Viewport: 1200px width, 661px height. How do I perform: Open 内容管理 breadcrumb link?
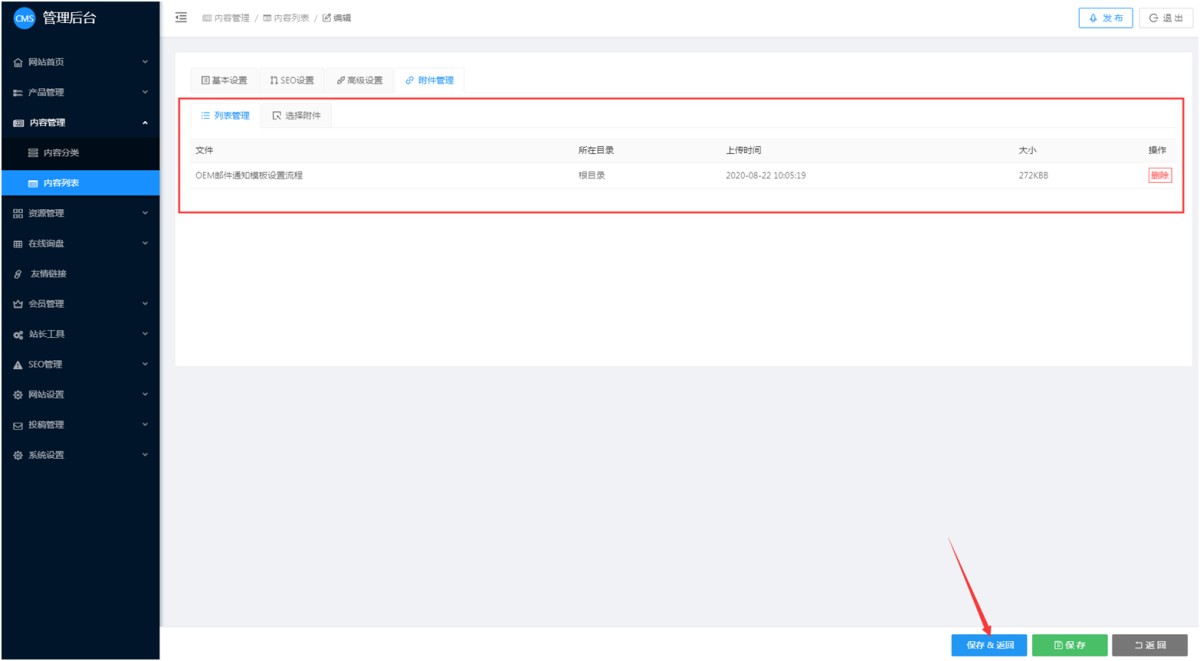pyautogui.click(x=226, y=18)
